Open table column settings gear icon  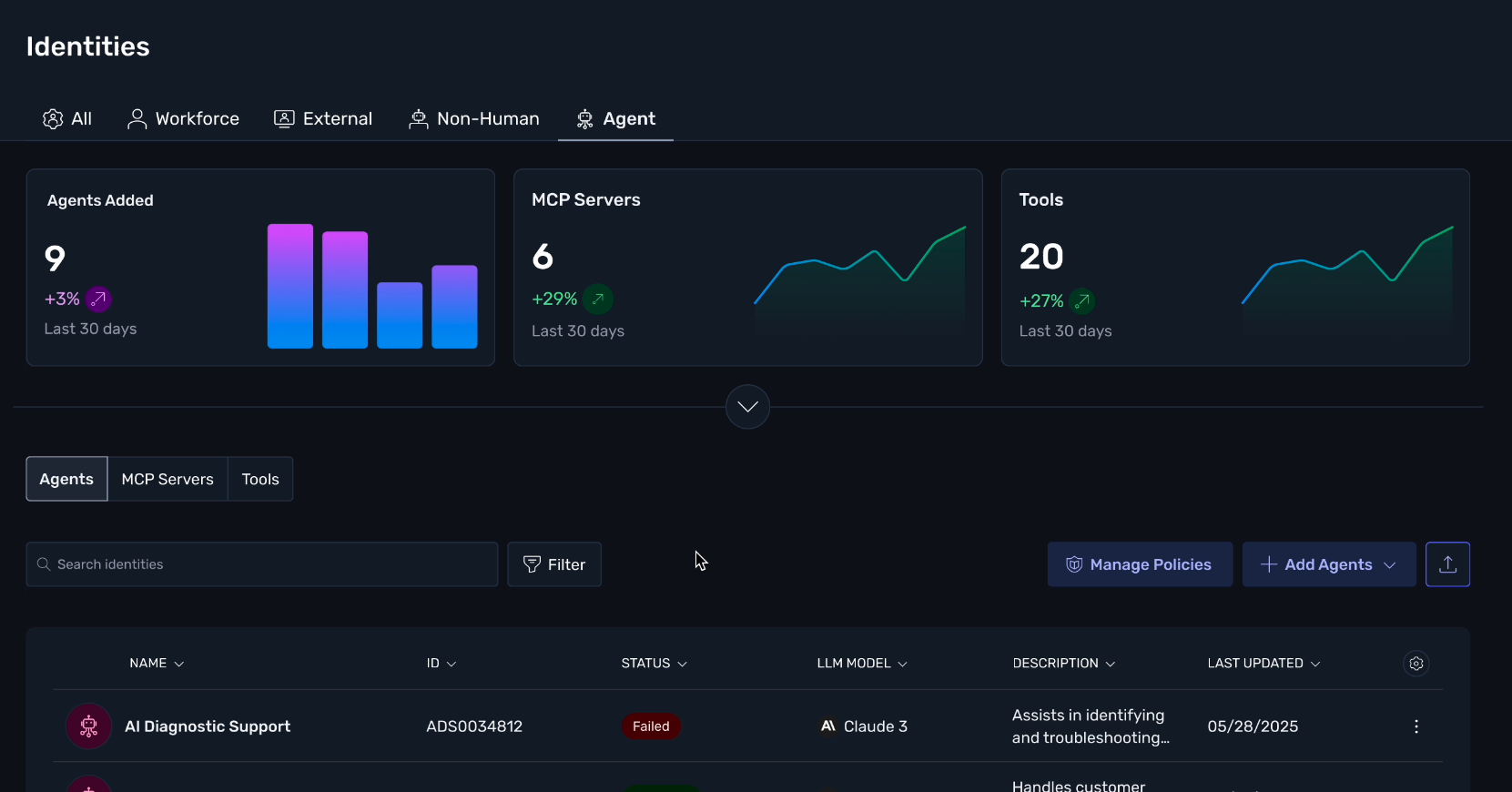click(1416, 664)
